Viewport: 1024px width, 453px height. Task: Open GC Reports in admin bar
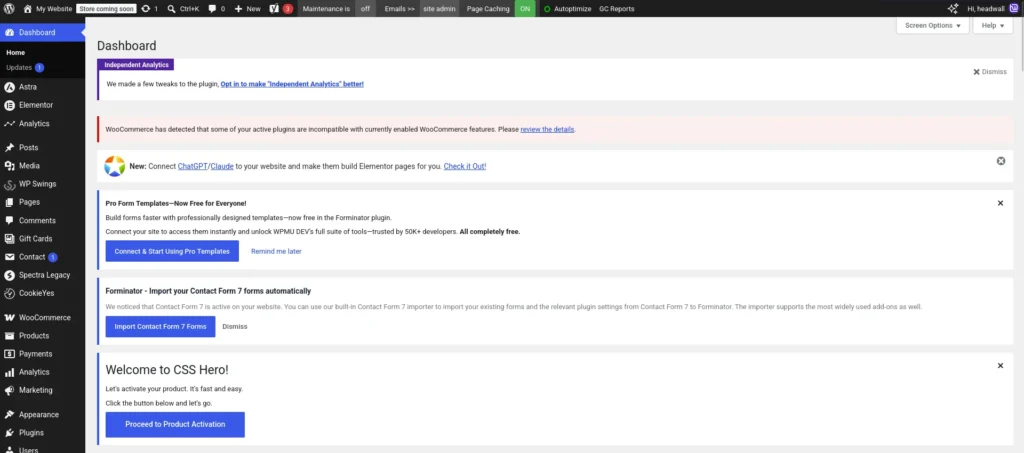tap(616, 8)
